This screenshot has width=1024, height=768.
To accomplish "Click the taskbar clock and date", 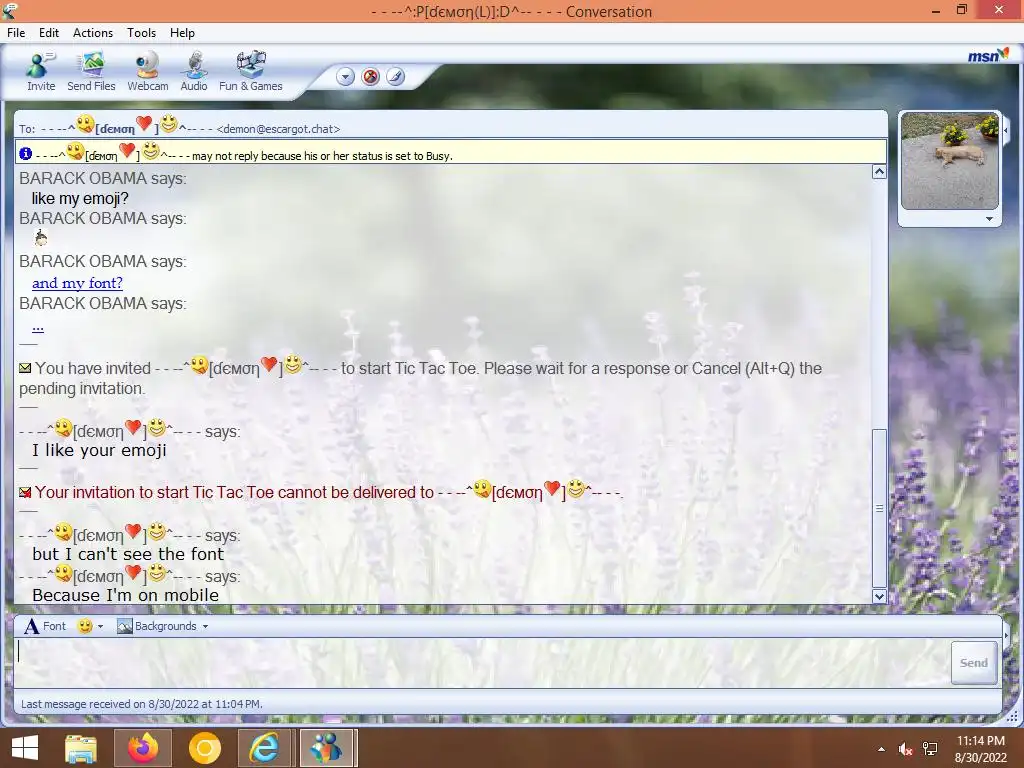I will 980,749.
